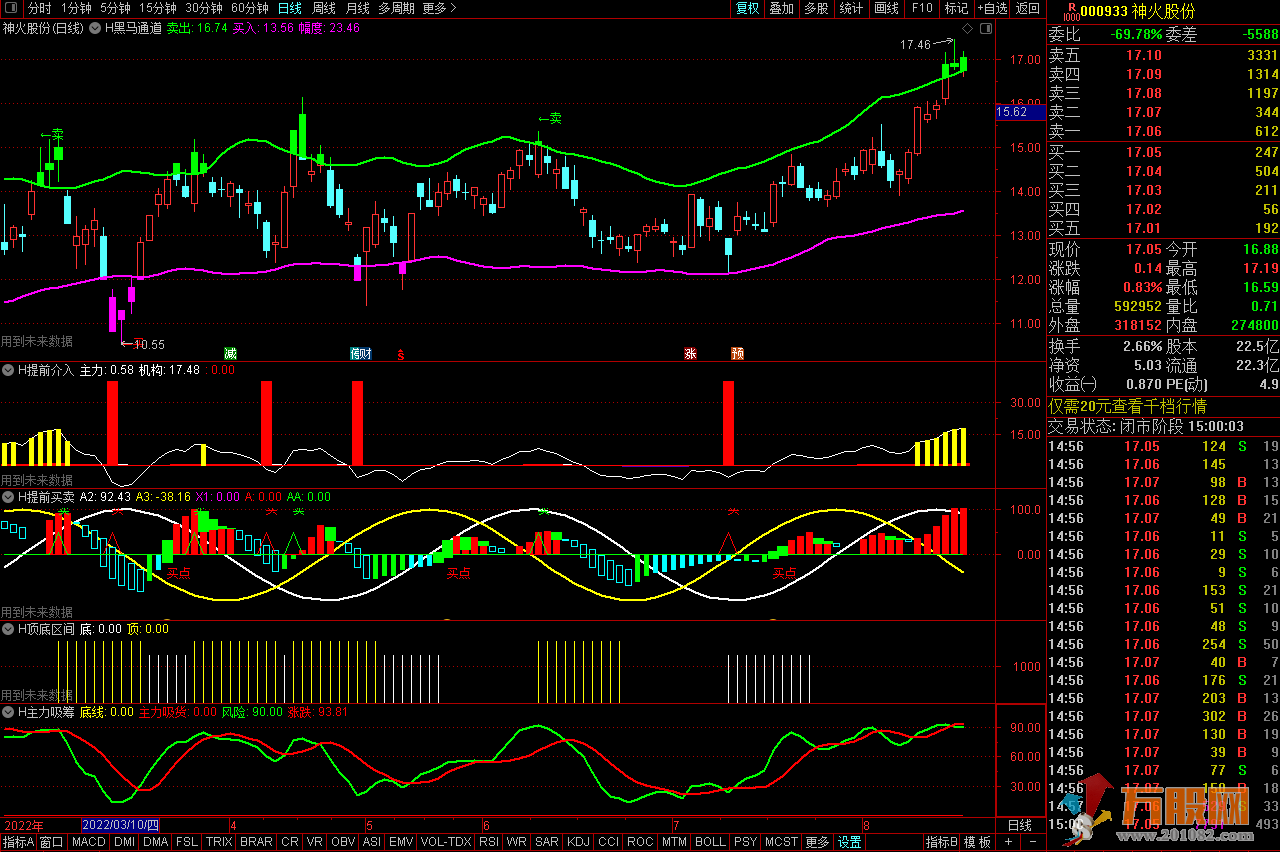Open F10 company info
The height and width of the screenshot is (852, 1280).
921,8
